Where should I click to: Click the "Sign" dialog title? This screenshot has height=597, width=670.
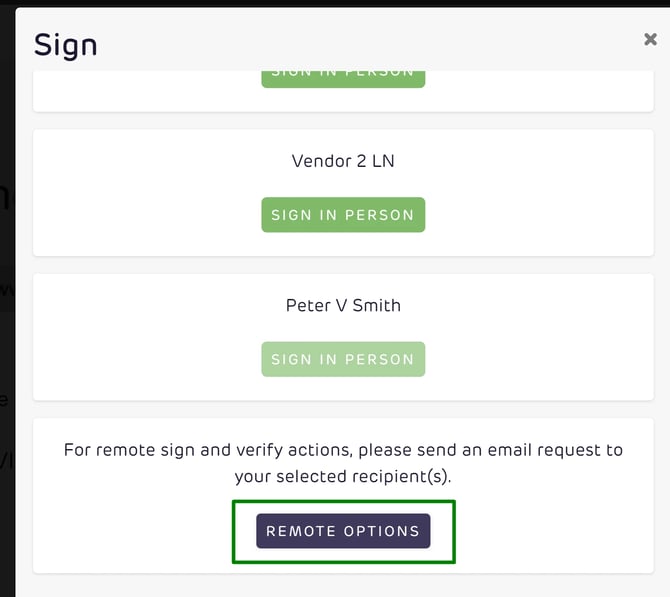coord(66,45)
